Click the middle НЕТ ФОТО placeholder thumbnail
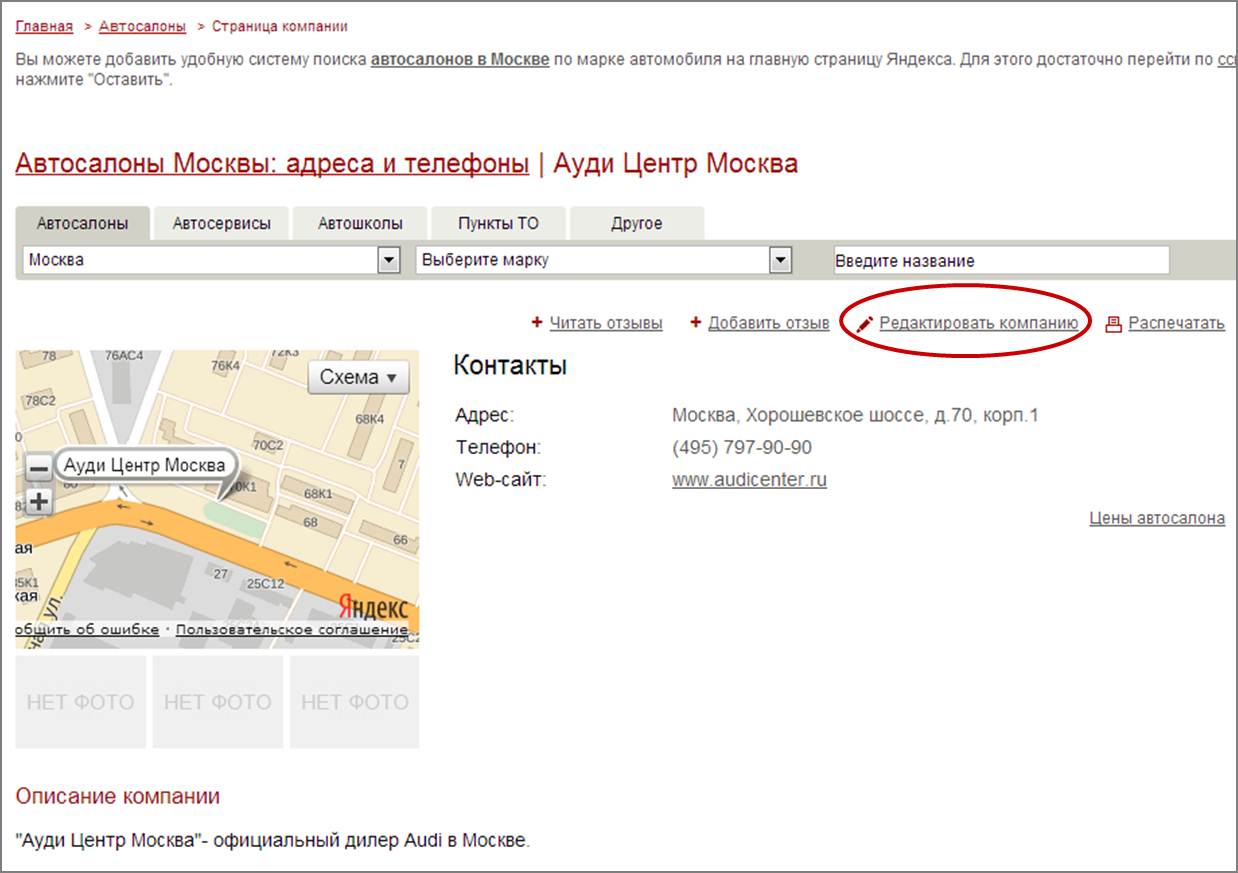 [218, 702]
